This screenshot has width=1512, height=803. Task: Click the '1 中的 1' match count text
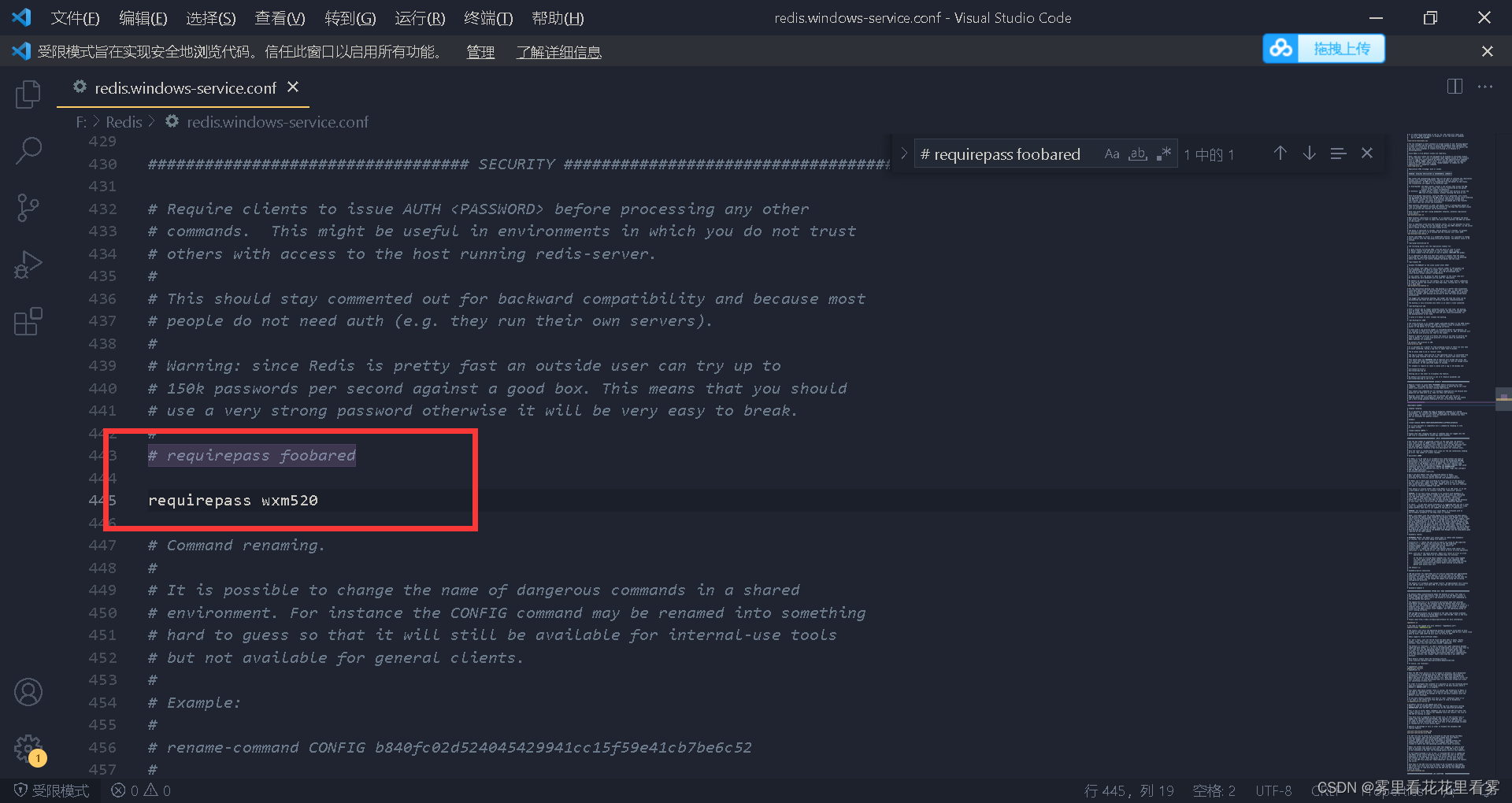pos(1209,155)
